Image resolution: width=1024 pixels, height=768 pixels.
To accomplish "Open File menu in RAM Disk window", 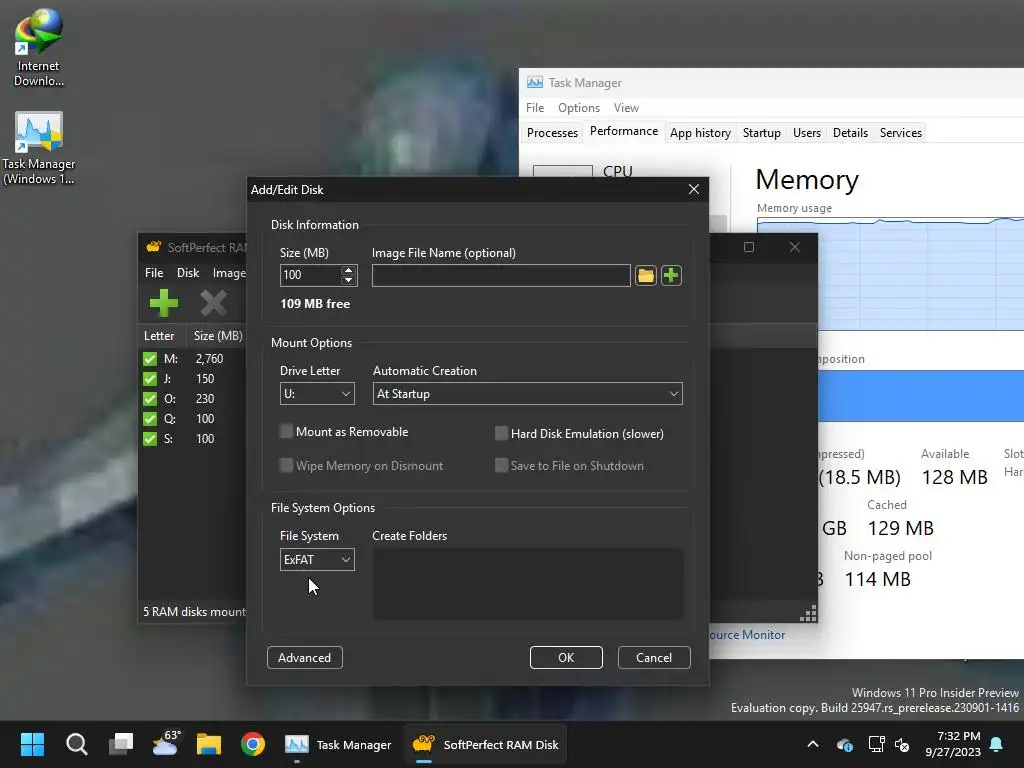I will (x=154, y=273).
